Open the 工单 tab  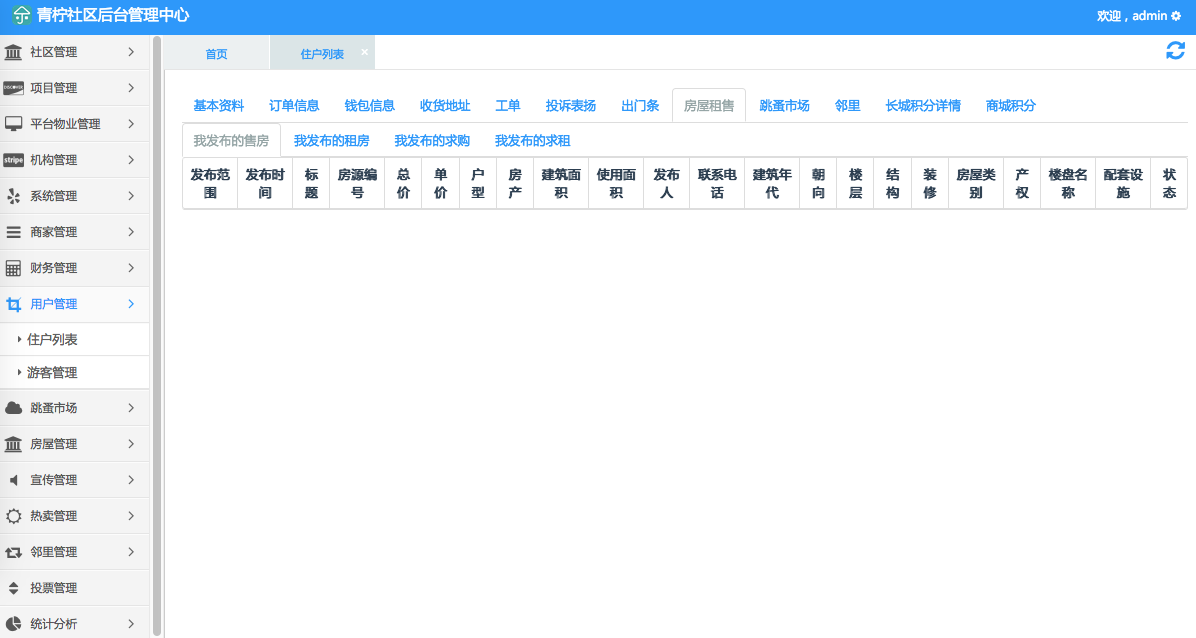508,105
